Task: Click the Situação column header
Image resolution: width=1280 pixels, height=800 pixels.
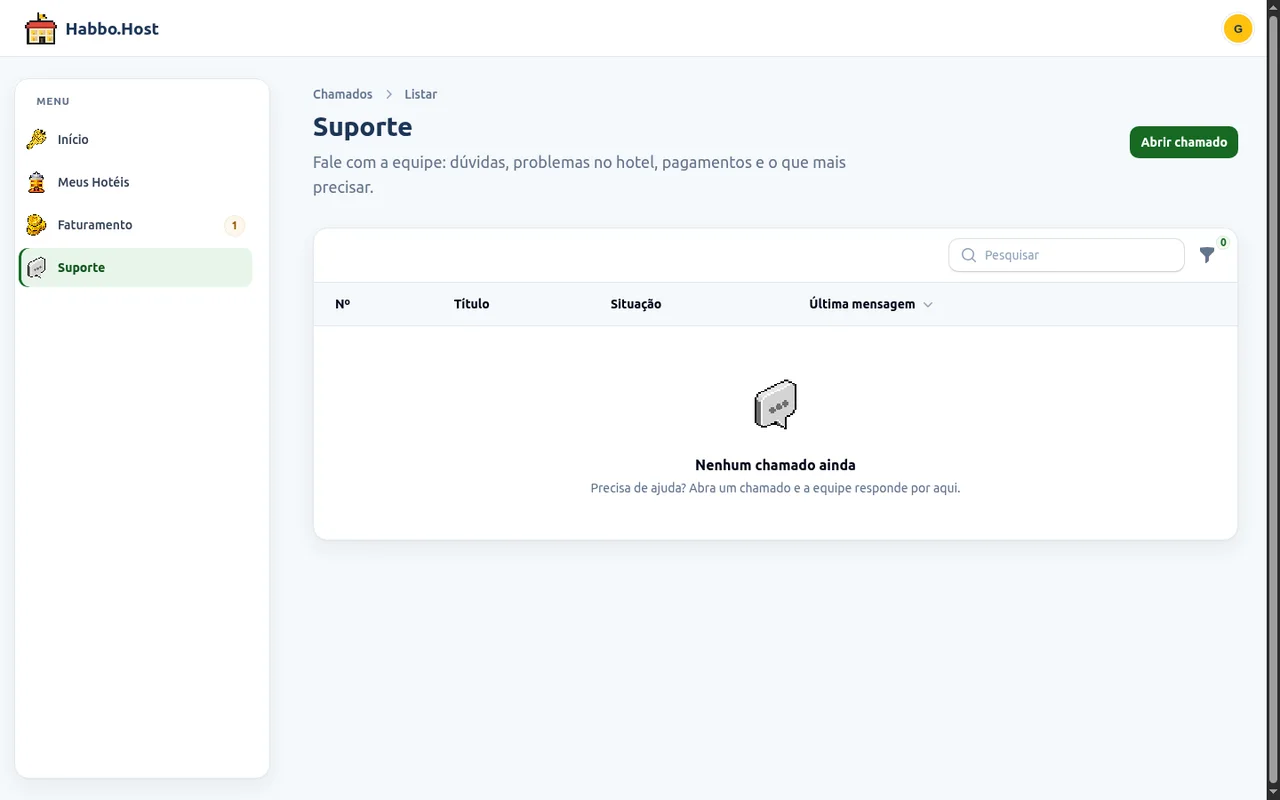Action: pos(636,304)
